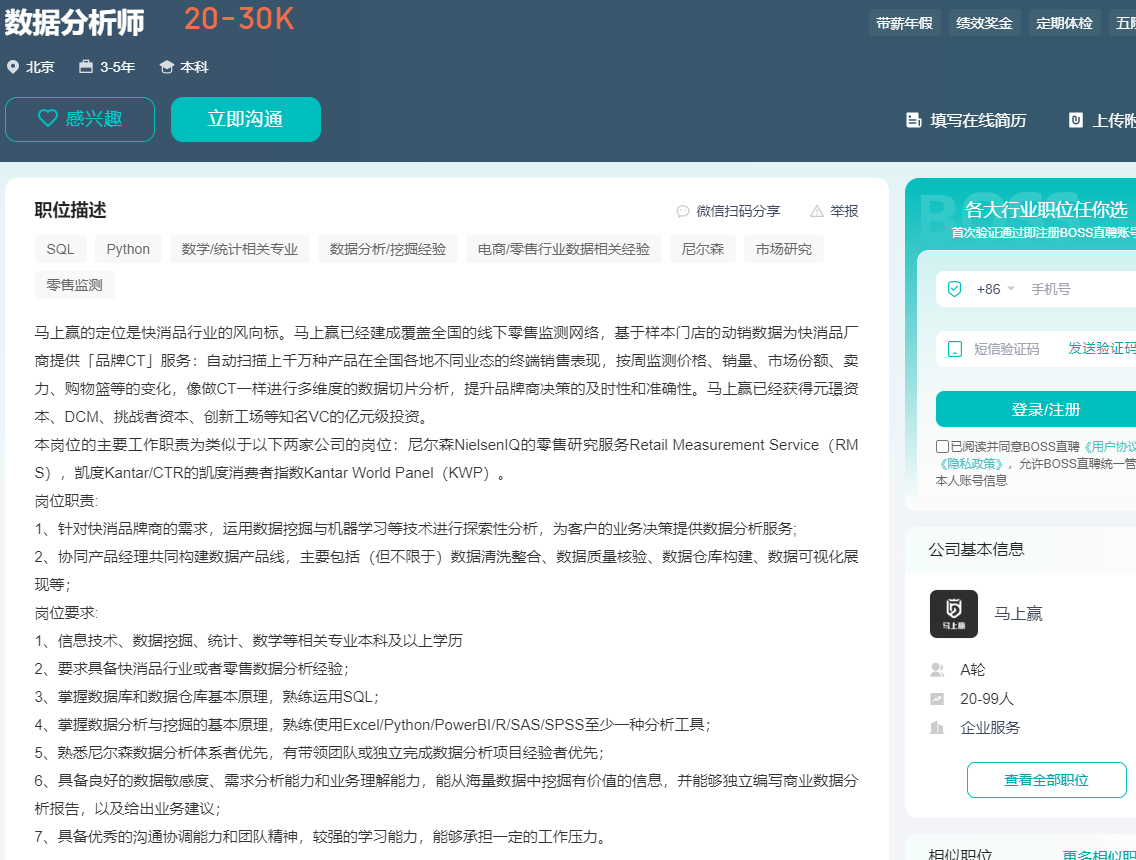Click the heart icon in 感兴趣
Screen dimensions: 1136x860
coord(48,119)
